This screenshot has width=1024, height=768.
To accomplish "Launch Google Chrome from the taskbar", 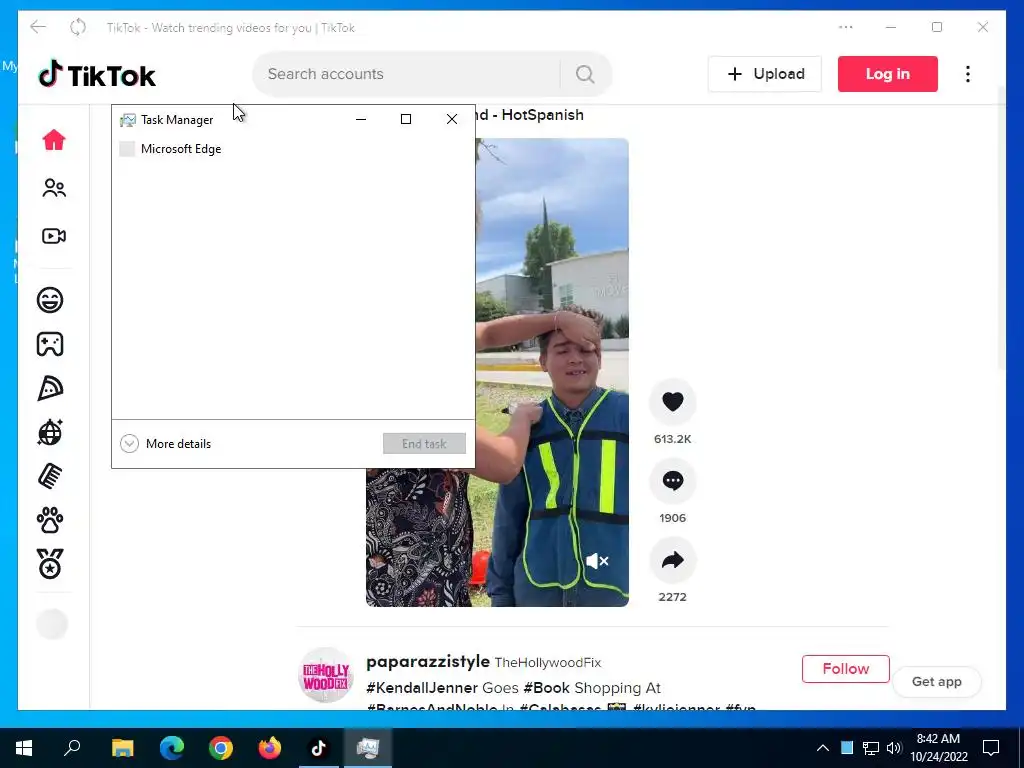I will [x=221, y=748].
